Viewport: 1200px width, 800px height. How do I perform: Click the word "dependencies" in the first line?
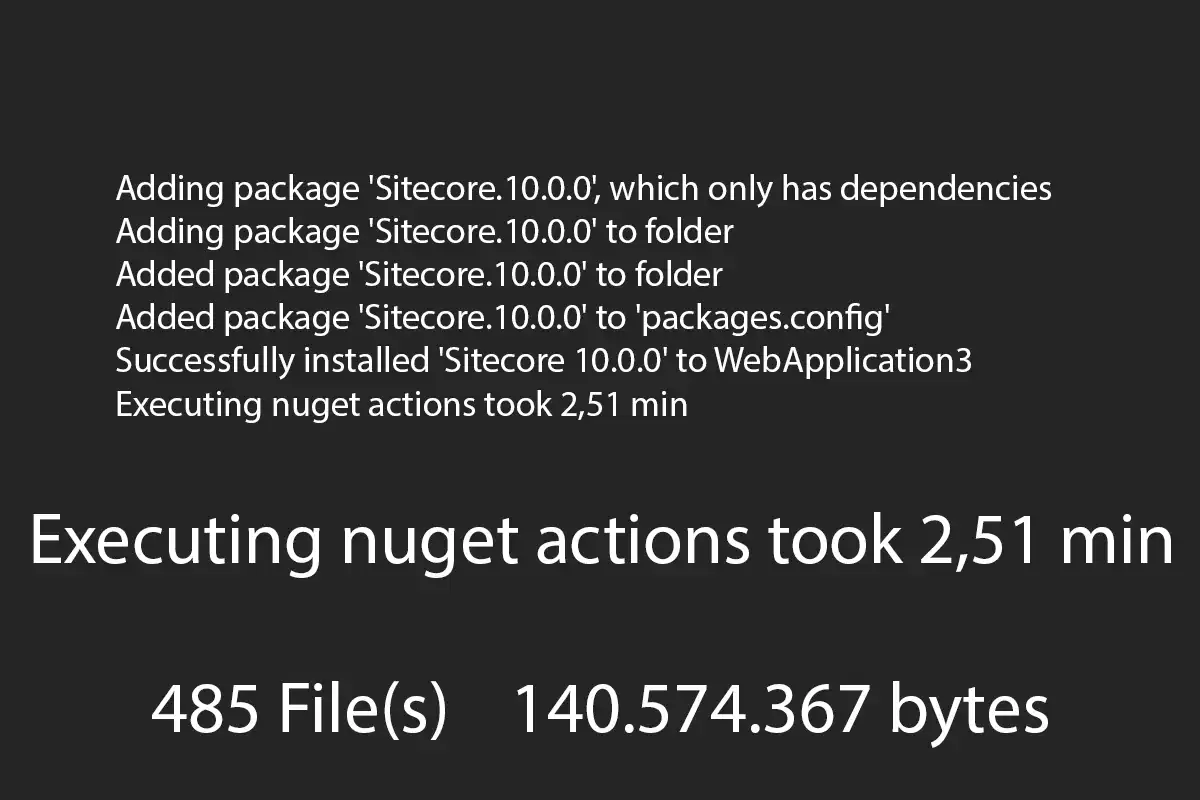click(945, 187)
